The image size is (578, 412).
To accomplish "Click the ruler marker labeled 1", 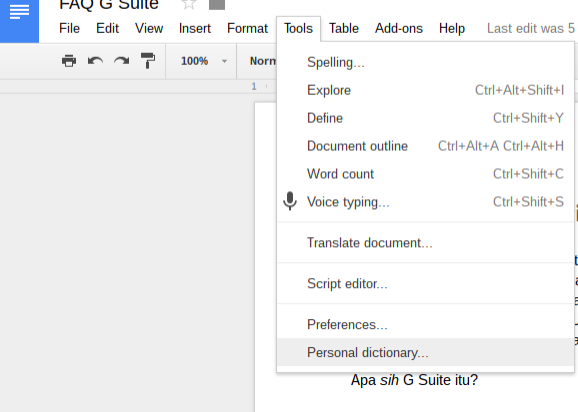I will [254, 87].
